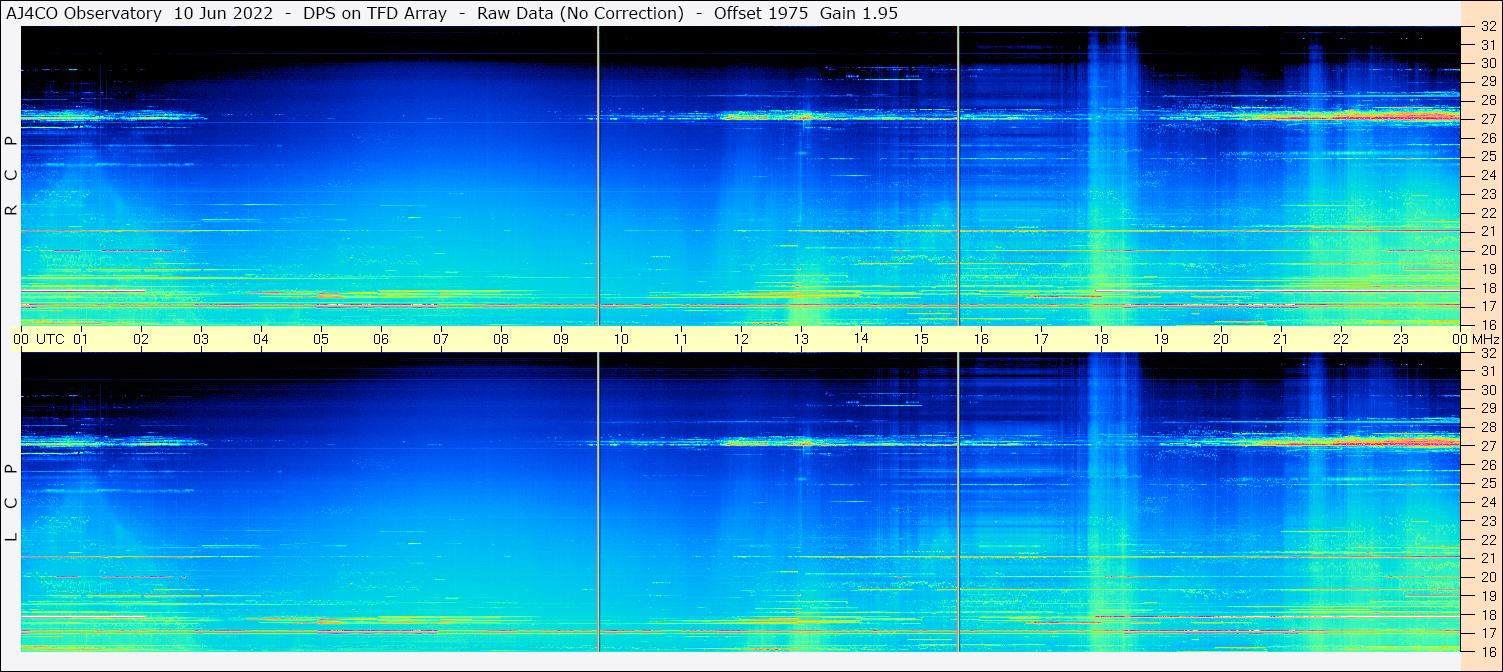This screenshot has width=1503, height=672.
Task: Click the '09' hour label on time axis
Action: pos(561,339)
